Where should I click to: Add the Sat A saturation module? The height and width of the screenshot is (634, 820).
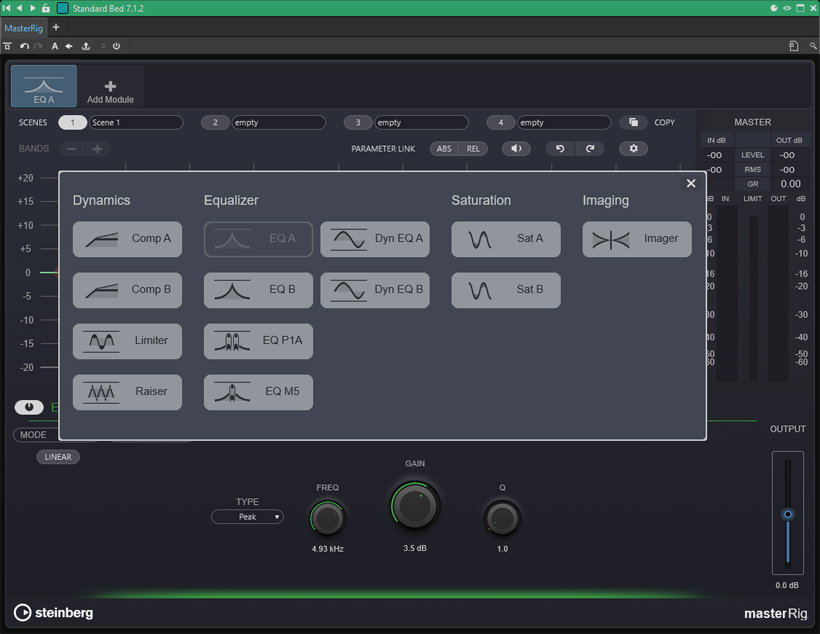pyautogui.click(x=506, y=239)
